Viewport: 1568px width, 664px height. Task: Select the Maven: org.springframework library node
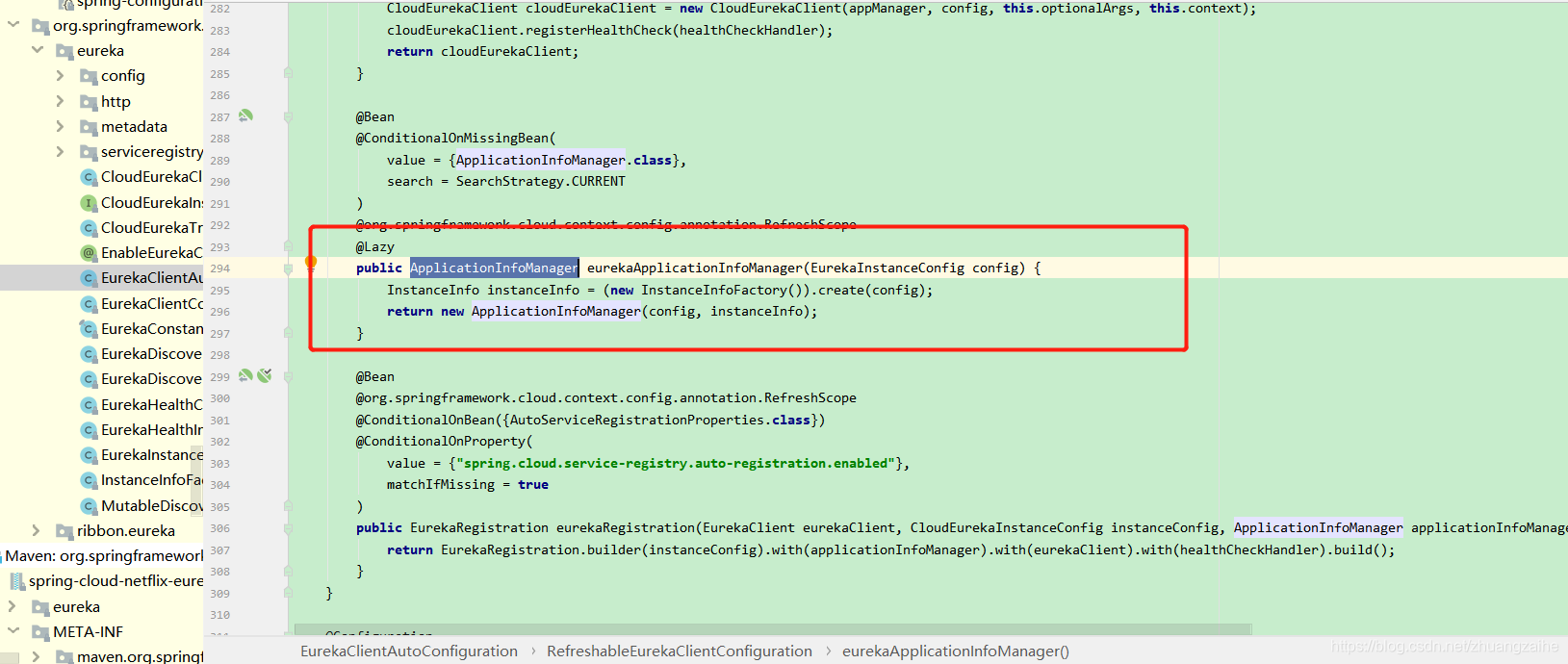point(102,556)
